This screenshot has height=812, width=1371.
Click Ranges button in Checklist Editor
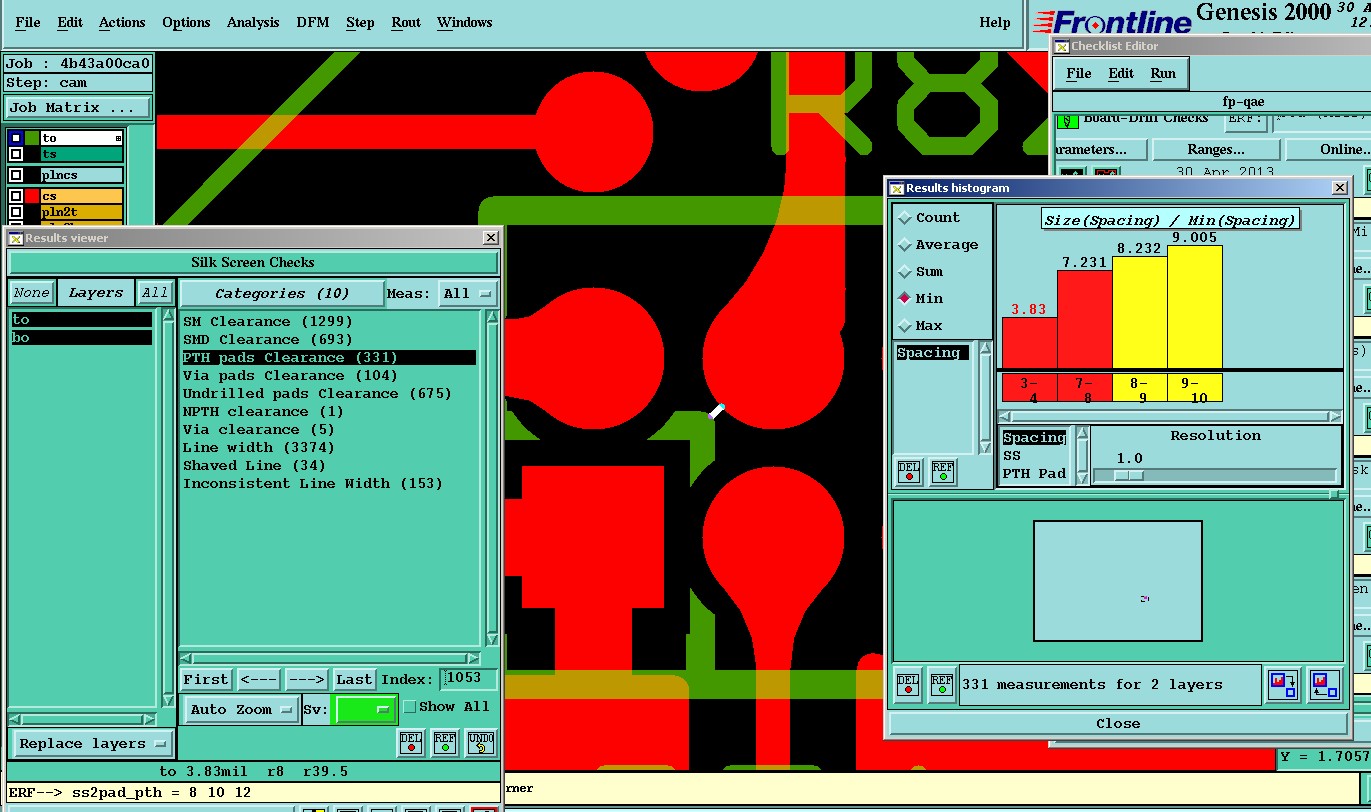pyautogui.click(x=1215, y=149)
